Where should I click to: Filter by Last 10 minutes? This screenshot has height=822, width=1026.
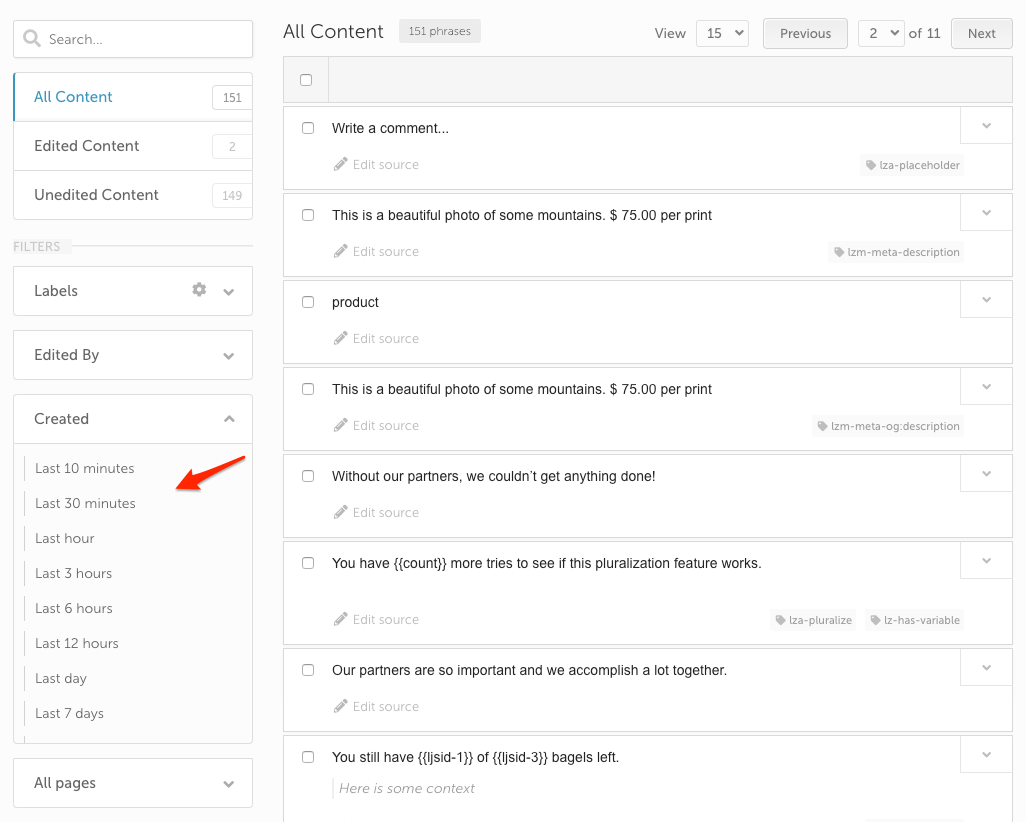click(84, 468)
